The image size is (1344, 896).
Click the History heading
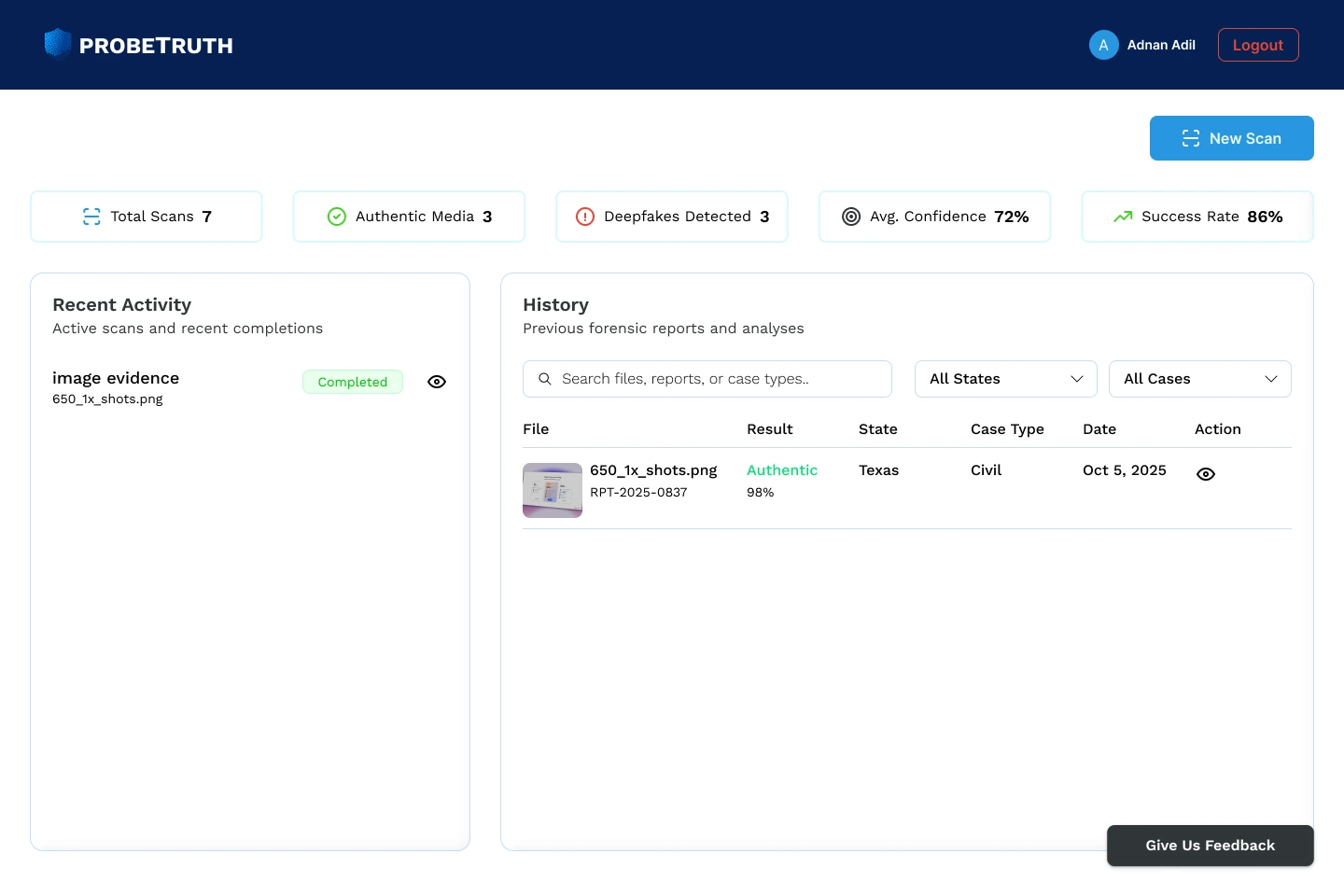(555, 305)
